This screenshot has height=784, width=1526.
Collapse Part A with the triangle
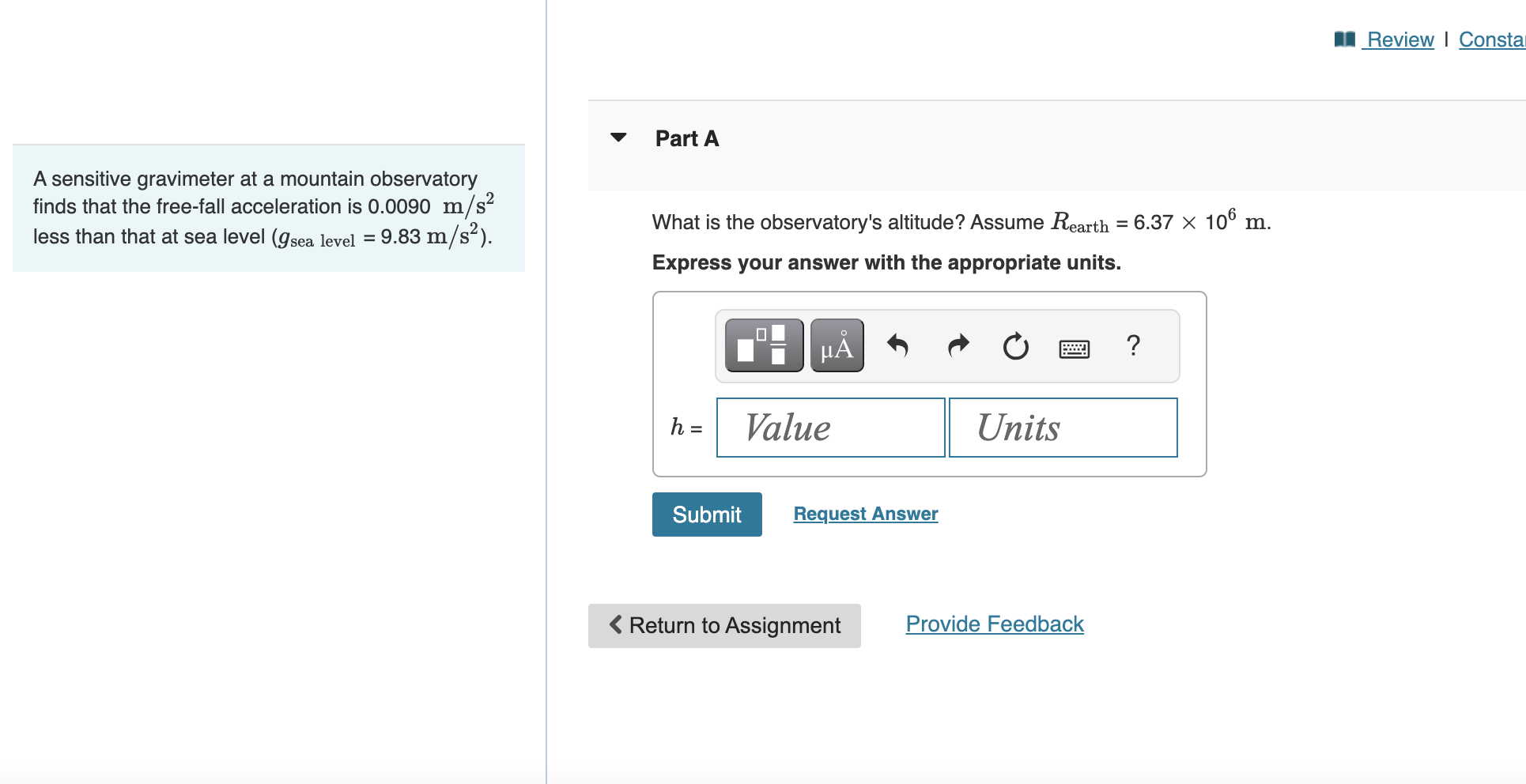tap(618, 138)
